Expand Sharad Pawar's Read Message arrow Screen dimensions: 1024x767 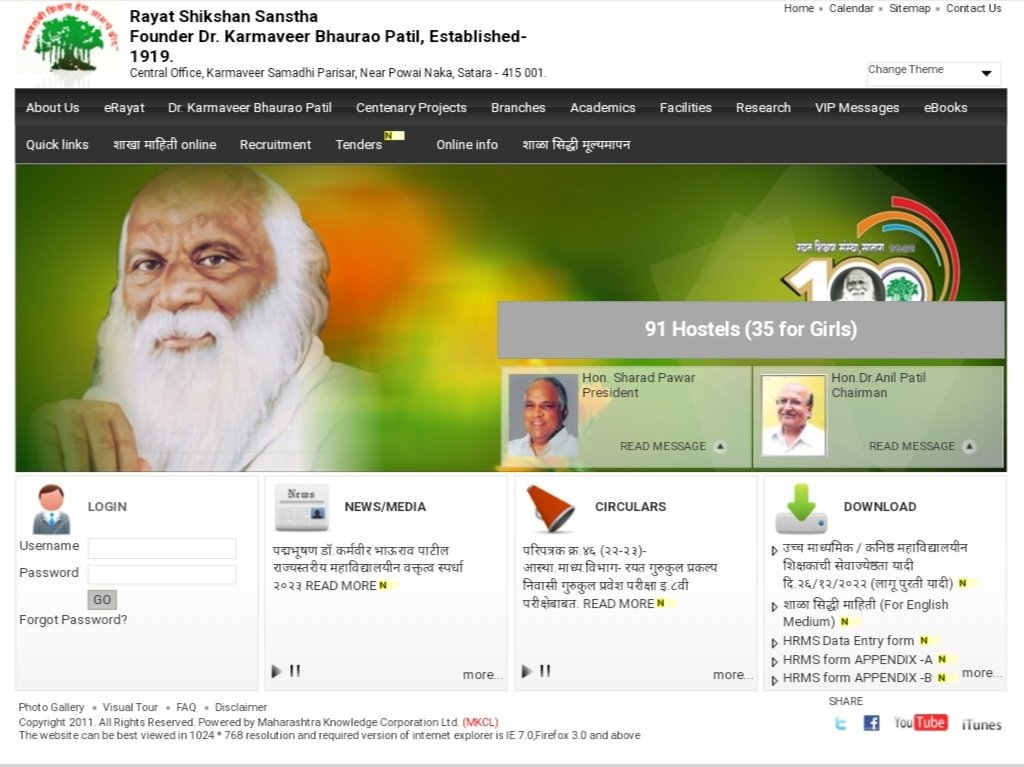pos(720,447)
